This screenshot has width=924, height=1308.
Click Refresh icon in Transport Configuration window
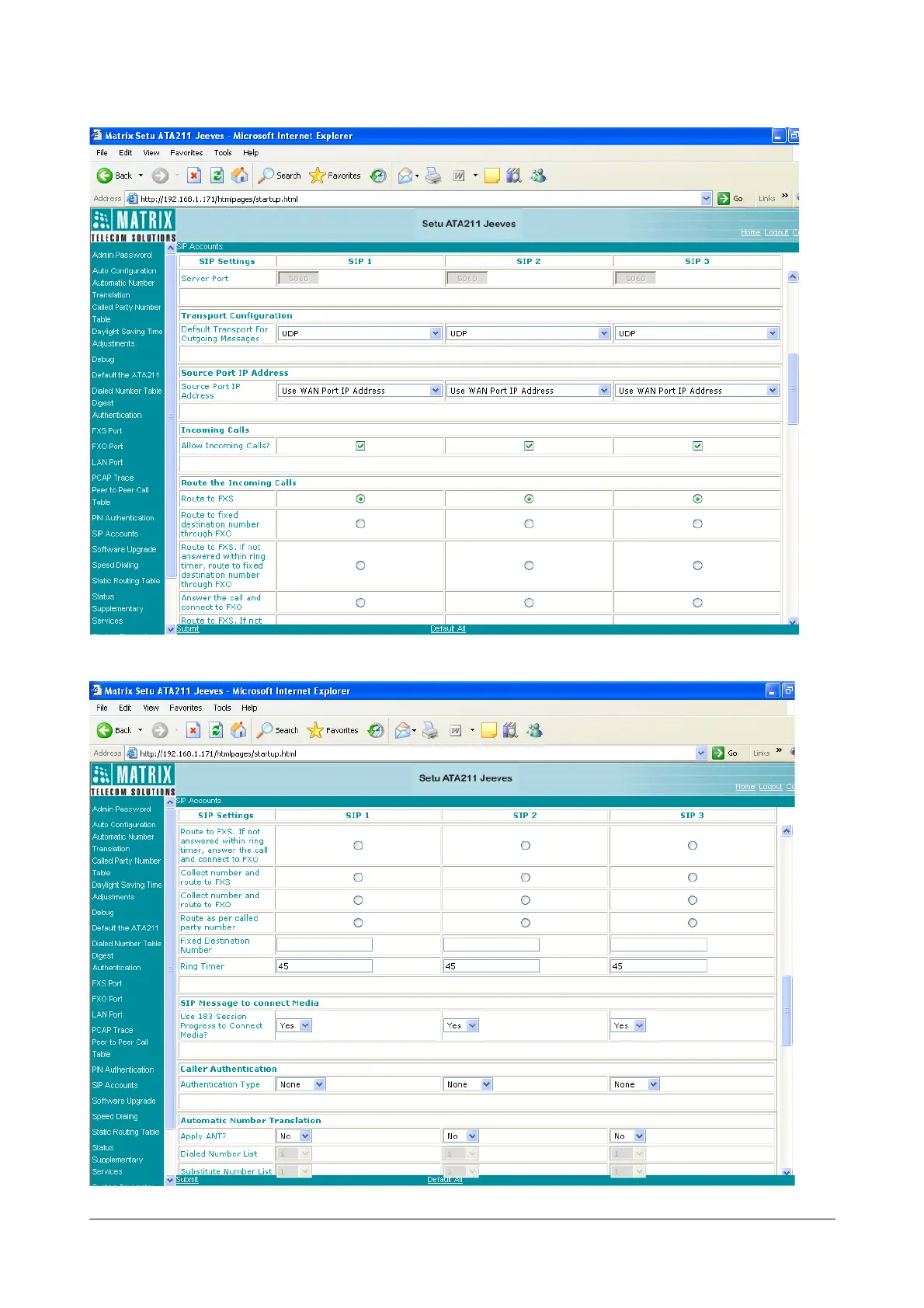pyautogui.click(x=217, y=176)
